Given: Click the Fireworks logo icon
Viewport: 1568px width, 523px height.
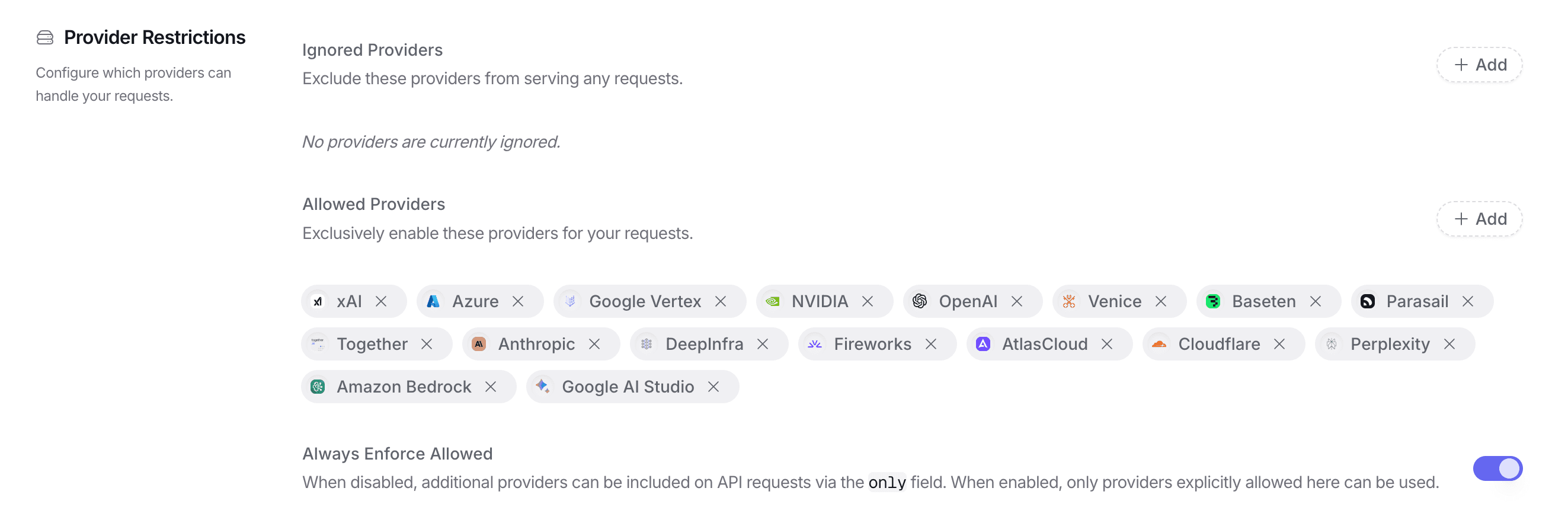Looking at the screenshot, I should (x=815, y=344).
